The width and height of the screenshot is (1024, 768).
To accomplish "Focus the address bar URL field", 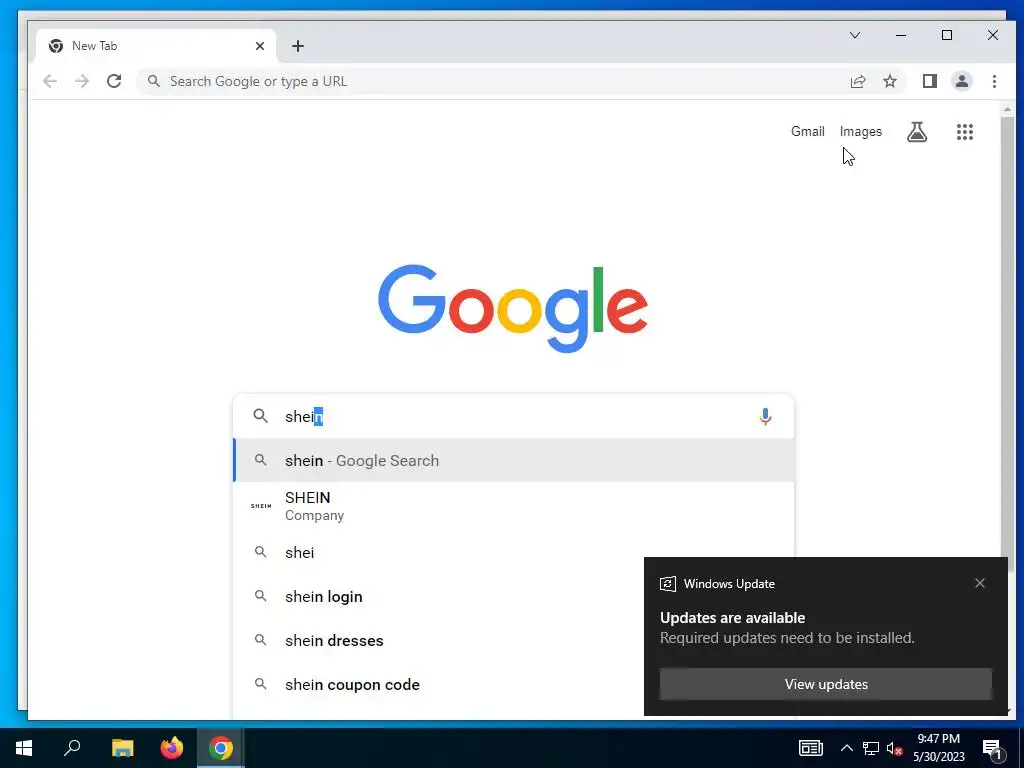I will point(496,81).
